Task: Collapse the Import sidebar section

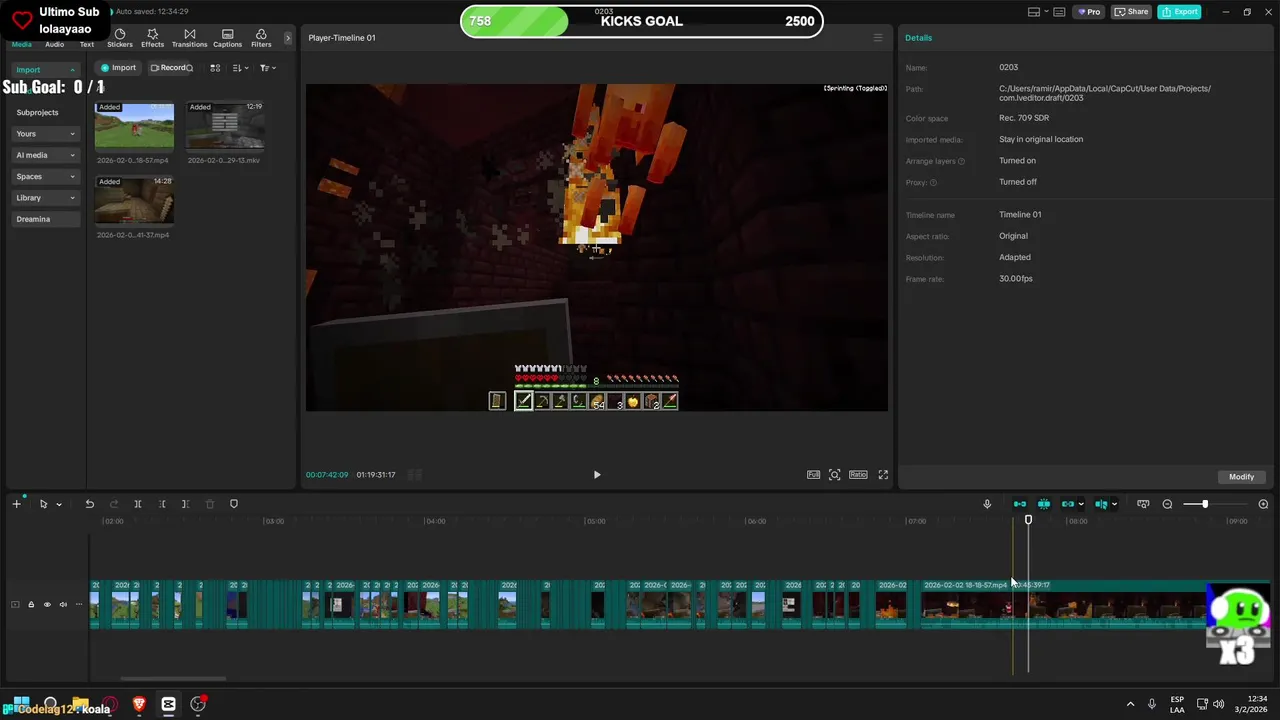Action: (45, 70)
